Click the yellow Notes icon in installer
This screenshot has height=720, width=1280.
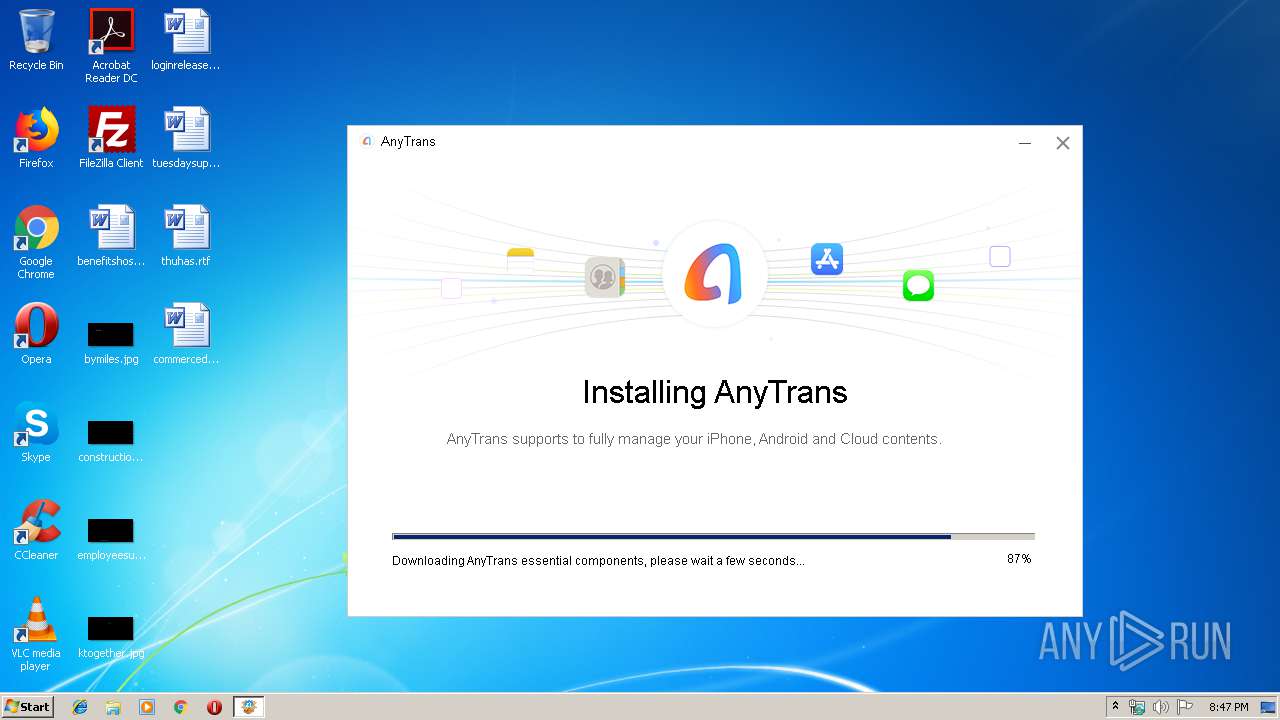point(521,261)
